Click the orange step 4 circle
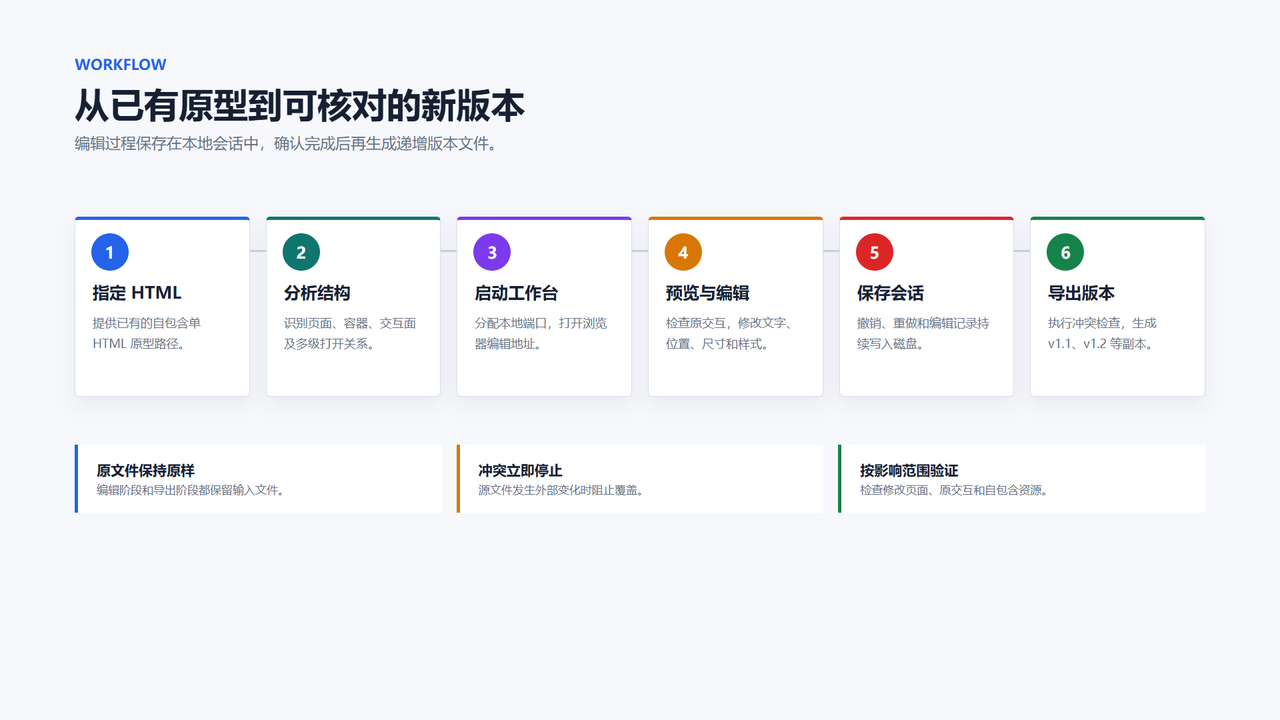The image size is (1280, 720). click(683, 252)
